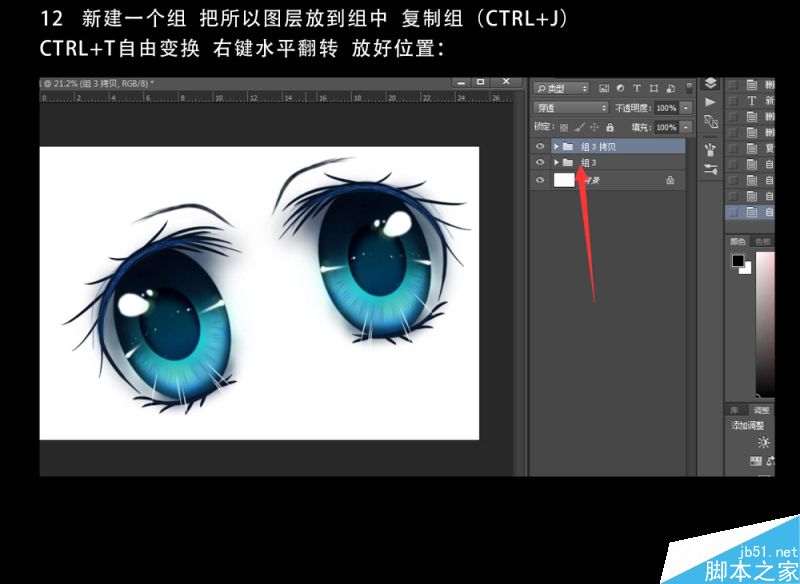Screen dimensions: 800x584
Task: Click the folder icon of 组 3 拷贝
Action: [568, 146]
